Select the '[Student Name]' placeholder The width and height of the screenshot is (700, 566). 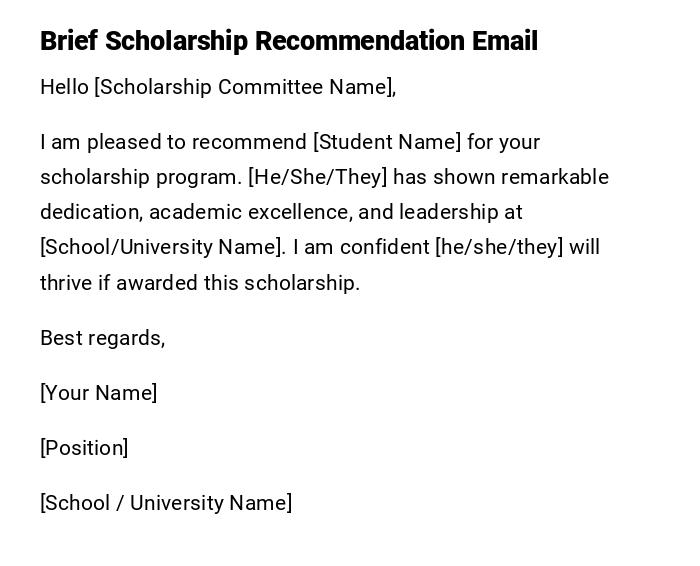click(x=387, y=142)
